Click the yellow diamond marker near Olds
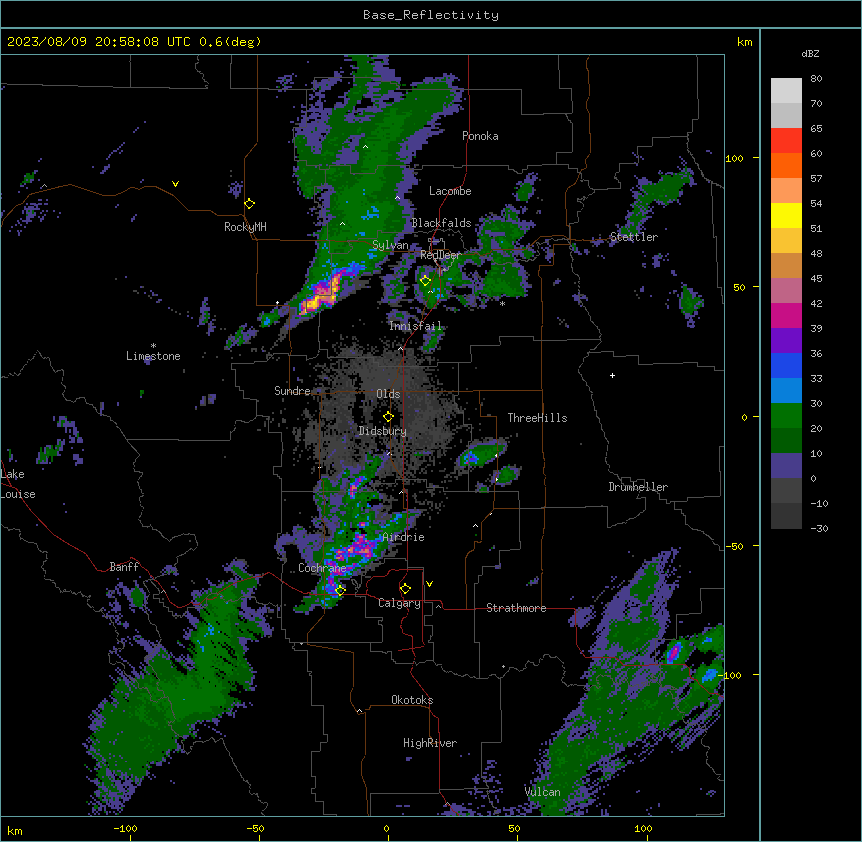 (389, 417)
